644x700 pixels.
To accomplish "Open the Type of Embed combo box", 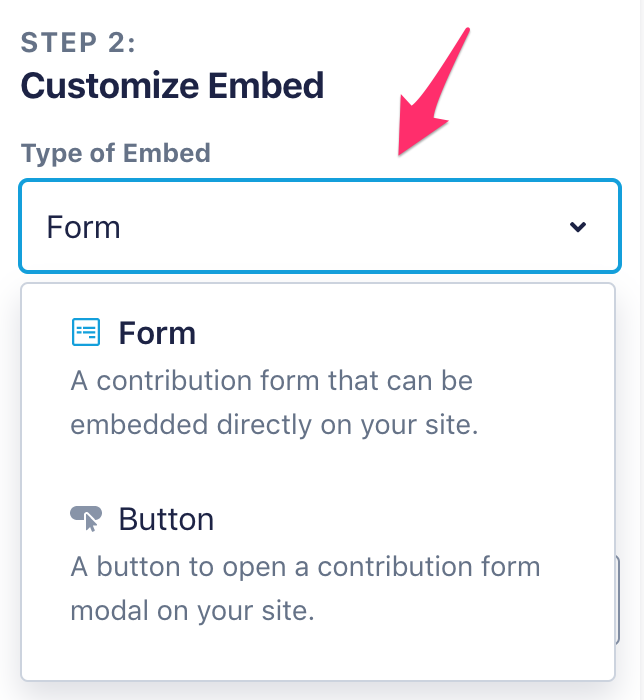I will pos(320,227).
